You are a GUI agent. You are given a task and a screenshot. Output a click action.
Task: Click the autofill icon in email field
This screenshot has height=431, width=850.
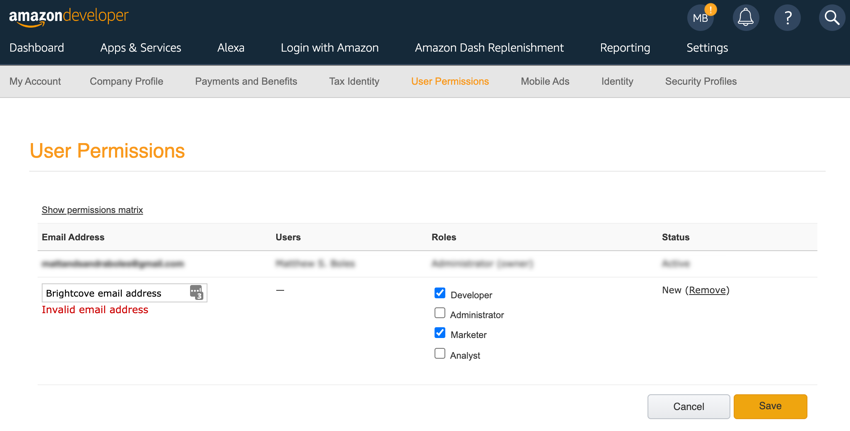(196, 293)
